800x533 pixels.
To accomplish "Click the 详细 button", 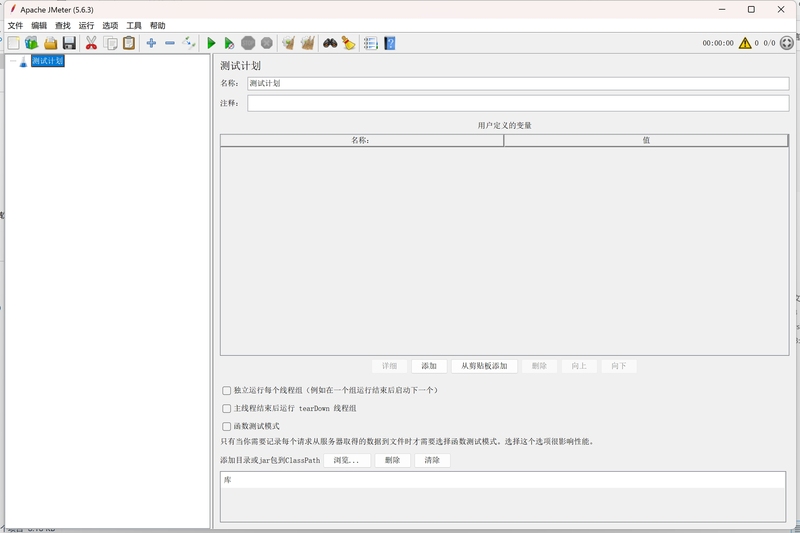I will (389, 366).
